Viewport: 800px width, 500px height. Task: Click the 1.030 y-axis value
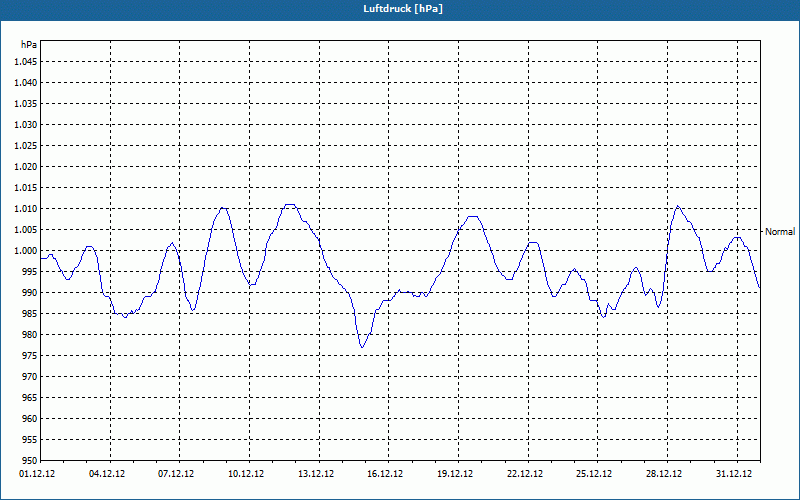tap(26, 124)
